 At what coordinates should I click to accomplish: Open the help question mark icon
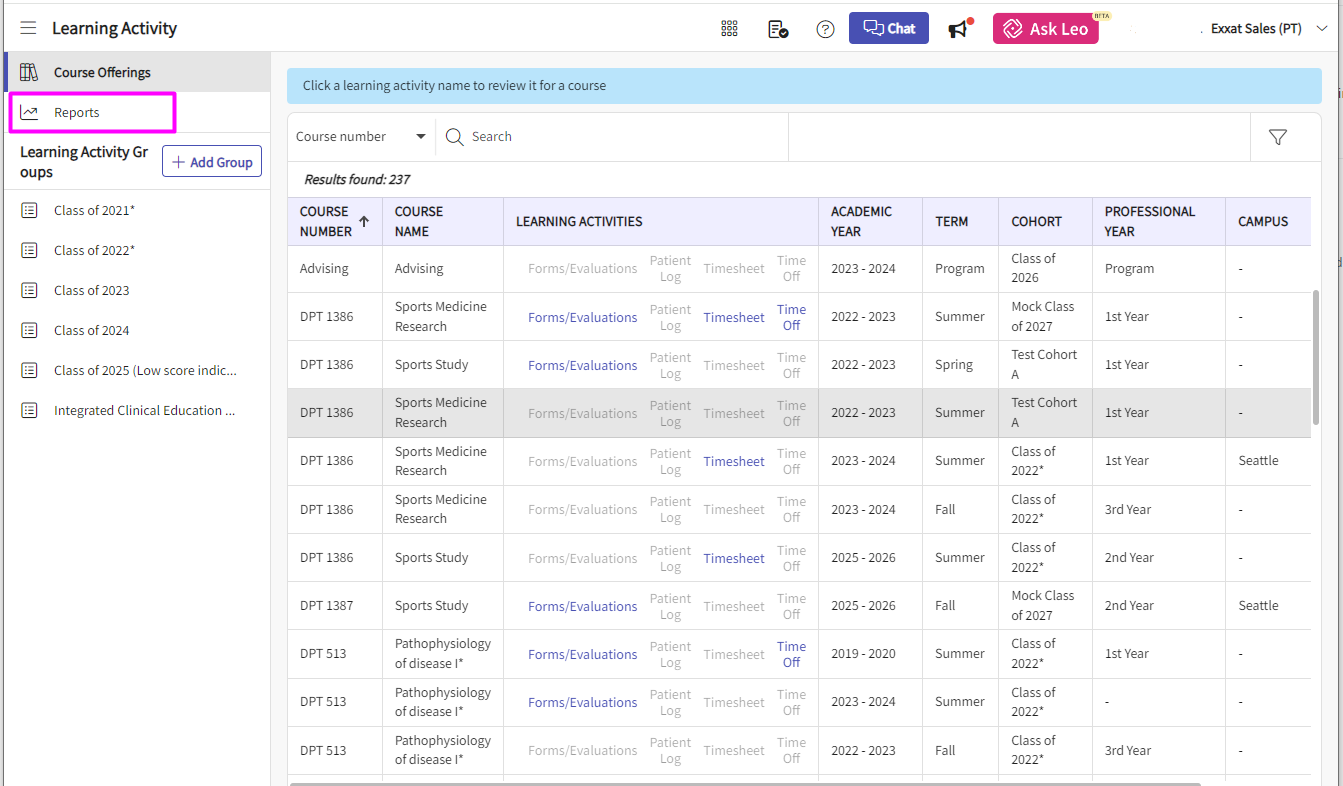pos(825,29)
